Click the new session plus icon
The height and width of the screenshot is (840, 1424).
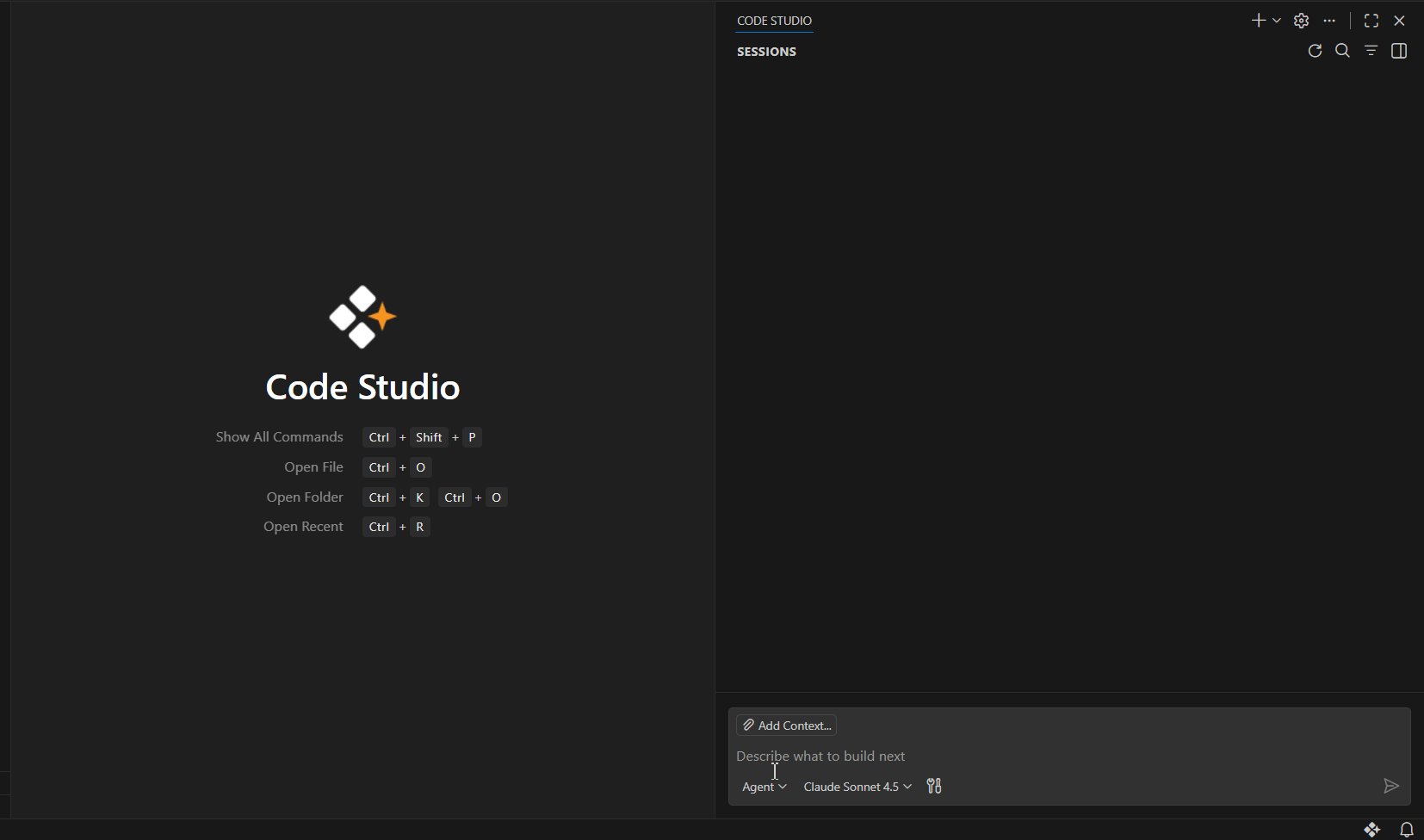pos(1258,21)
